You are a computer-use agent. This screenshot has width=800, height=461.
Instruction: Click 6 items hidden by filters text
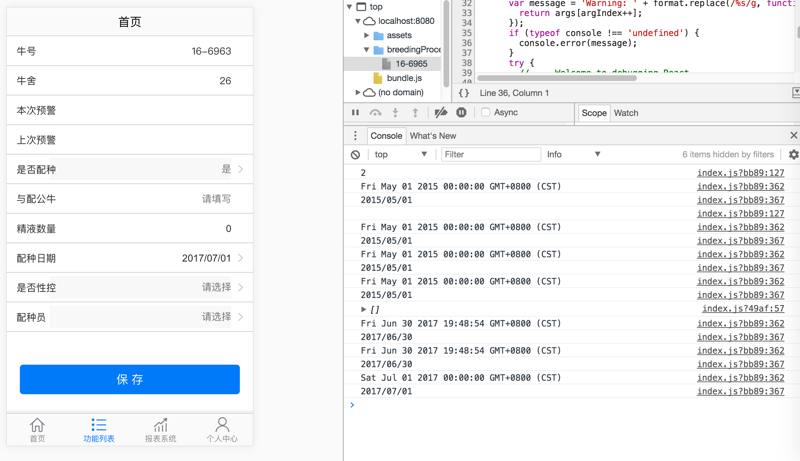point(728,154)
